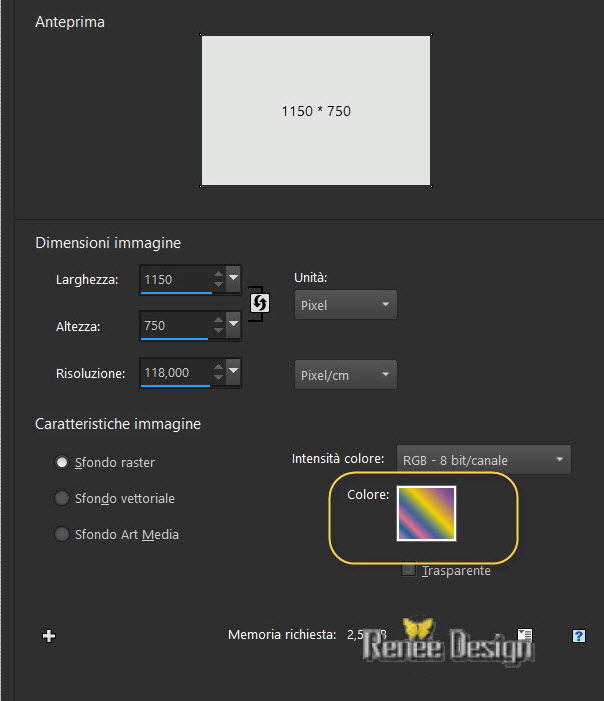Click the Anteprima preview showing 1150 * 750
604x701 pixels.
(316, 110)
